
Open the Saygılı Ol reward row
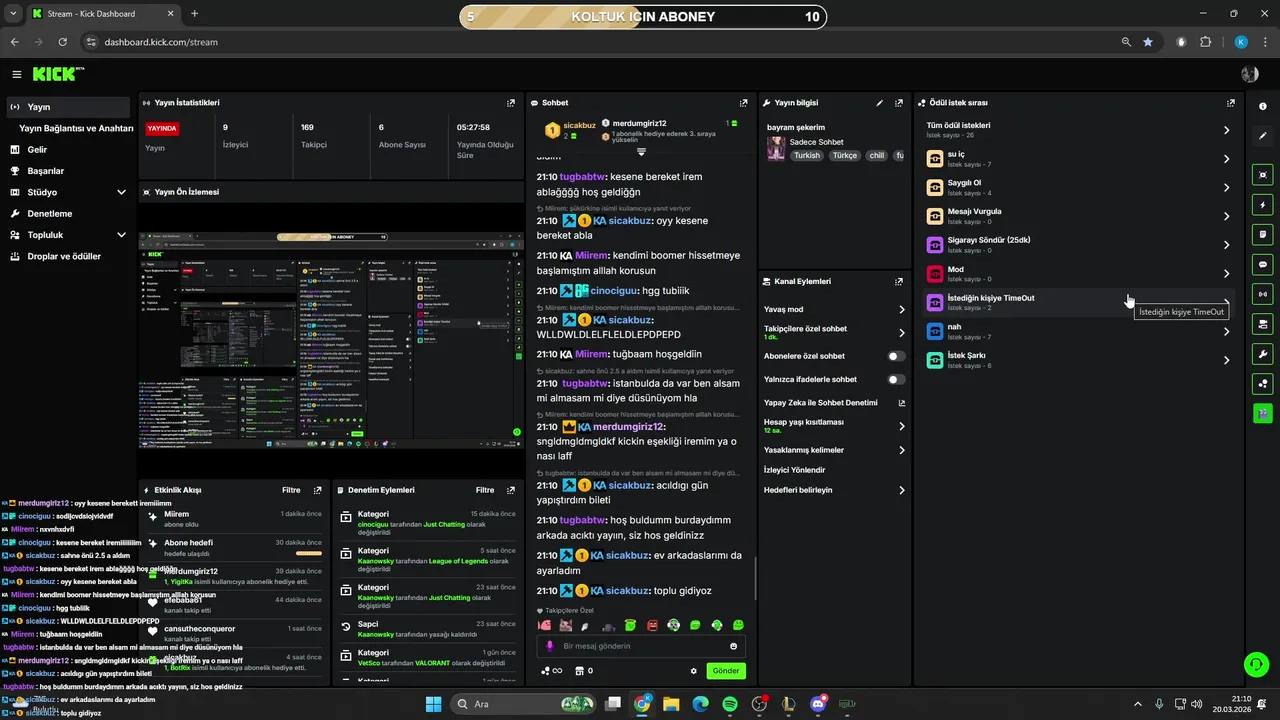point(1078,187)
